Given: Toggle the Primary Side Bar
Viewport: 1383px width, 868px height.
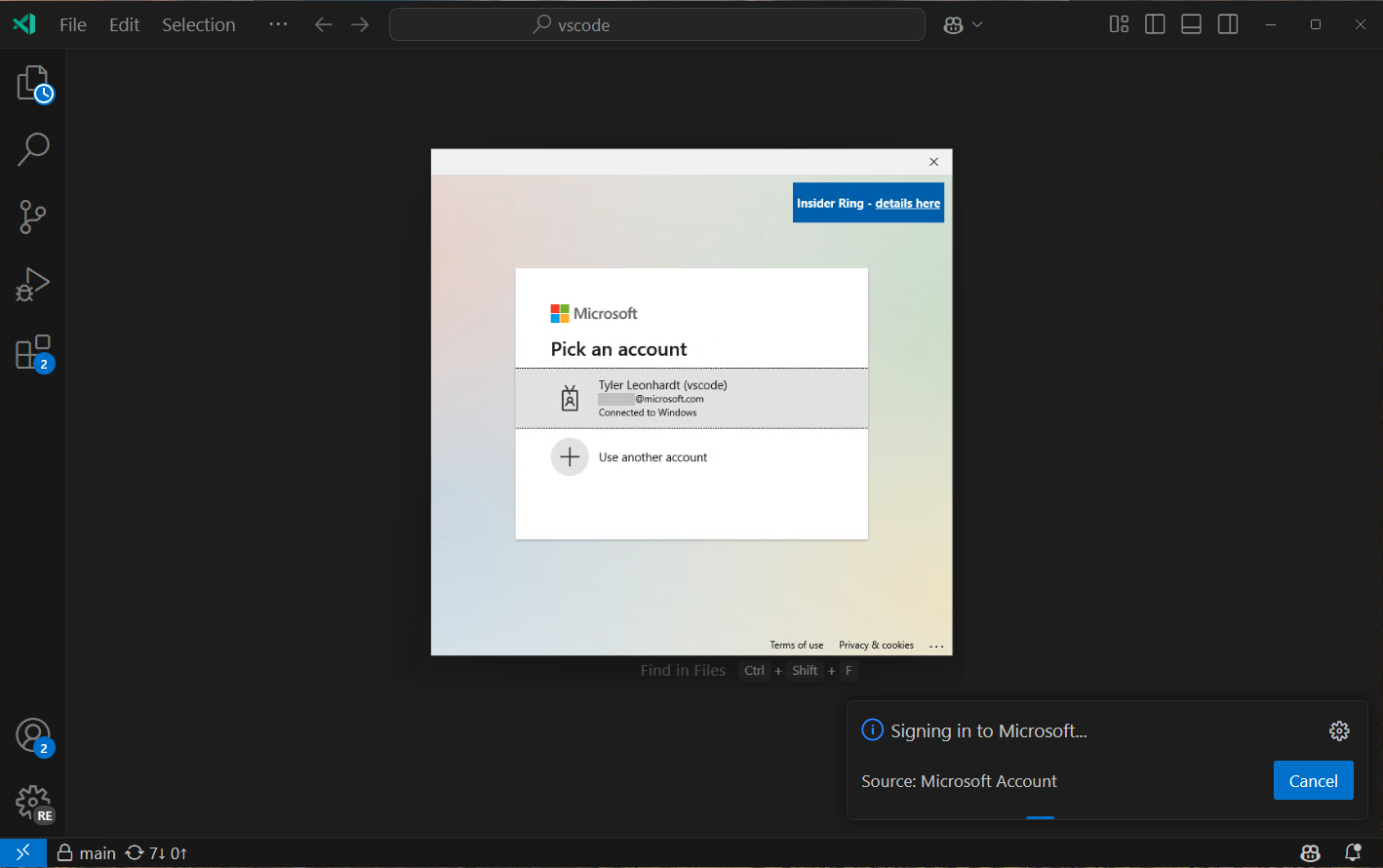Looking at the screenshot, I should 1155,23.
